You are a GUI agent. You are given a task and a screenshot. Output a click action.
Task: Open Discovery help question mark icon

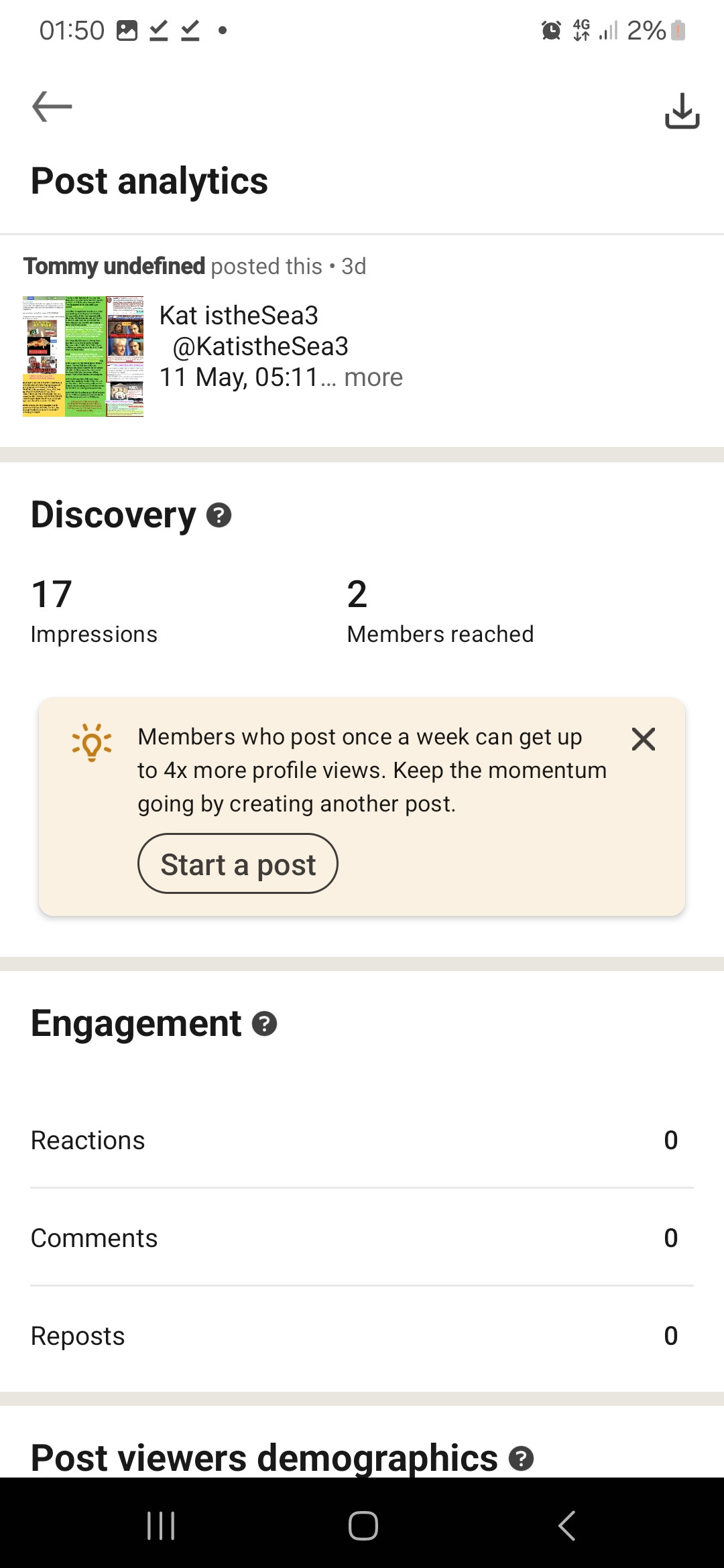click(x=219, y=515)
